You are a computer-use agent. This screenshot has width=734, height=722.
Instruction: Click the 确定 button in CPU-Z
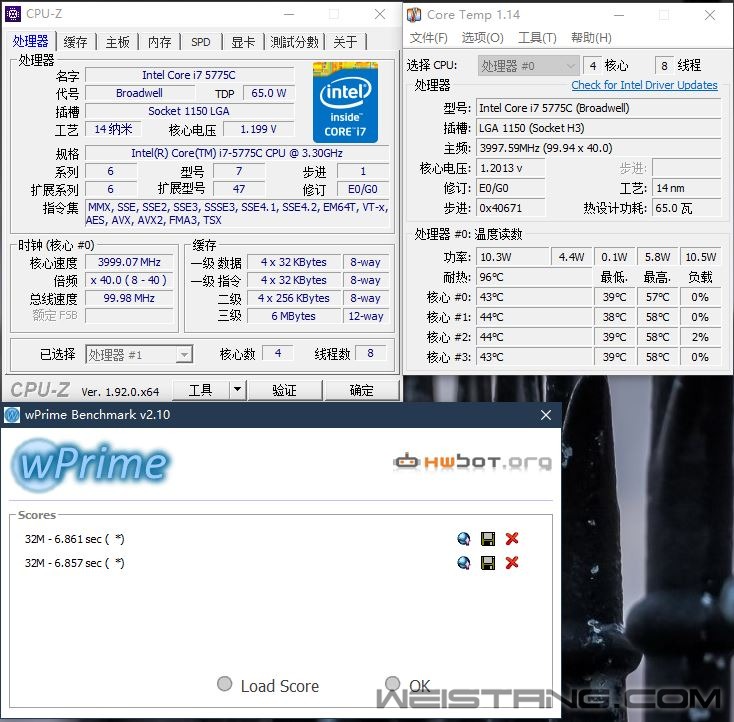click(361, 390)
